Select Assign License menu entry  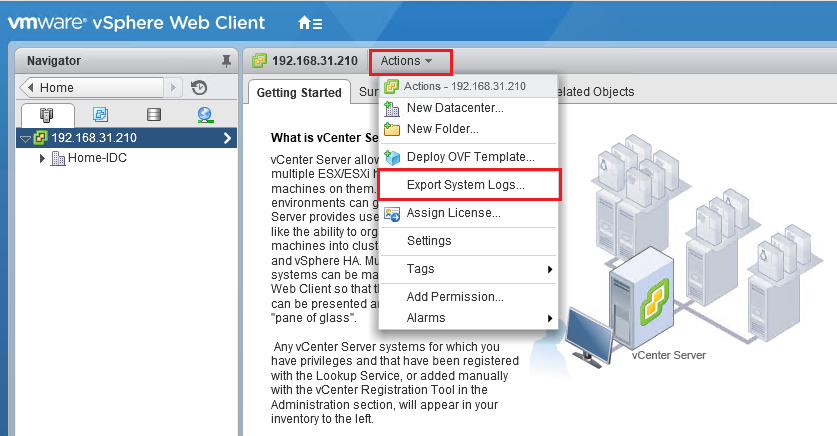[x=469, y=213]
